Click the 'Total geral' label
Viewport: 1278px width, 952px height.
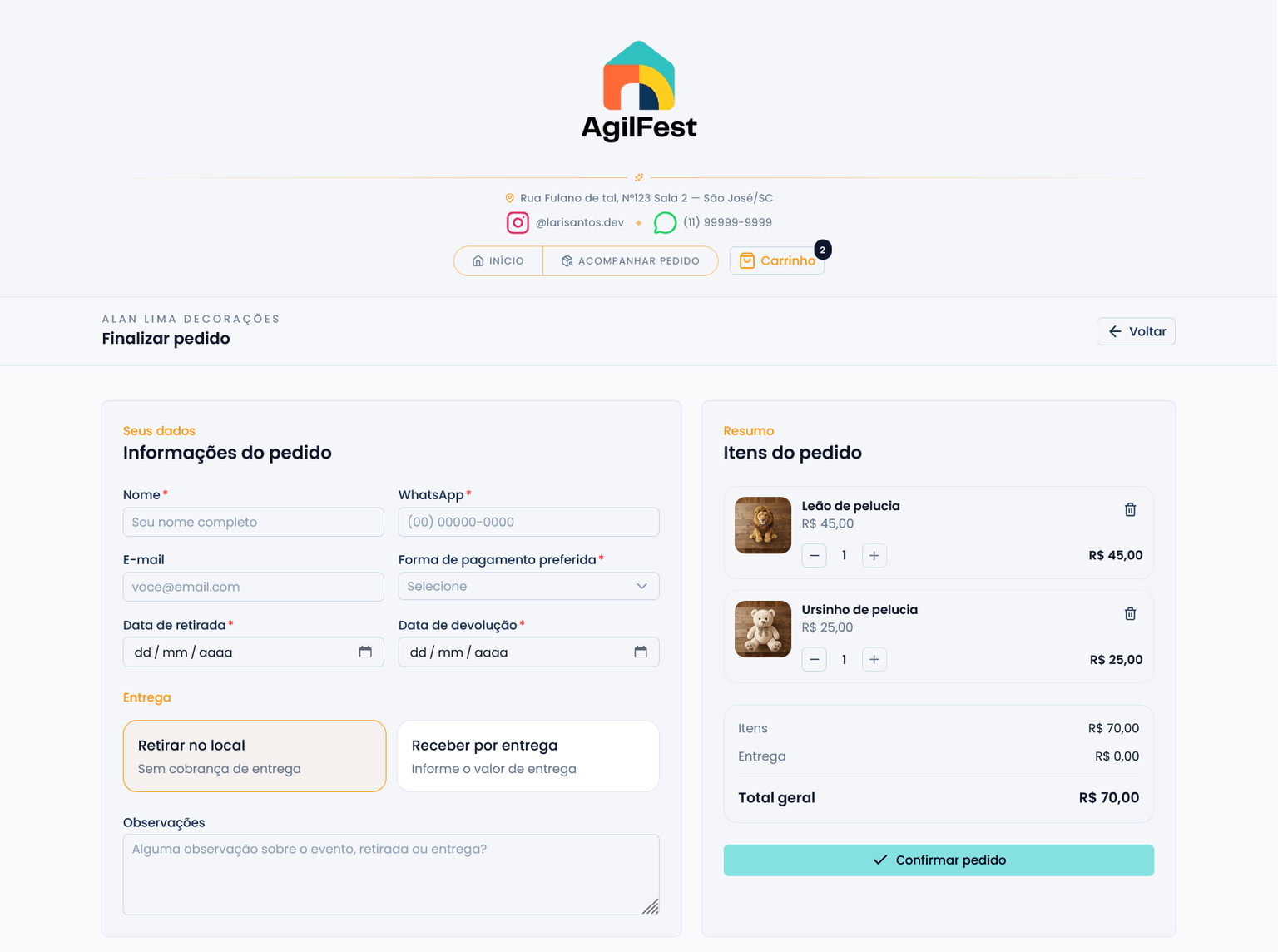point(776,797)
